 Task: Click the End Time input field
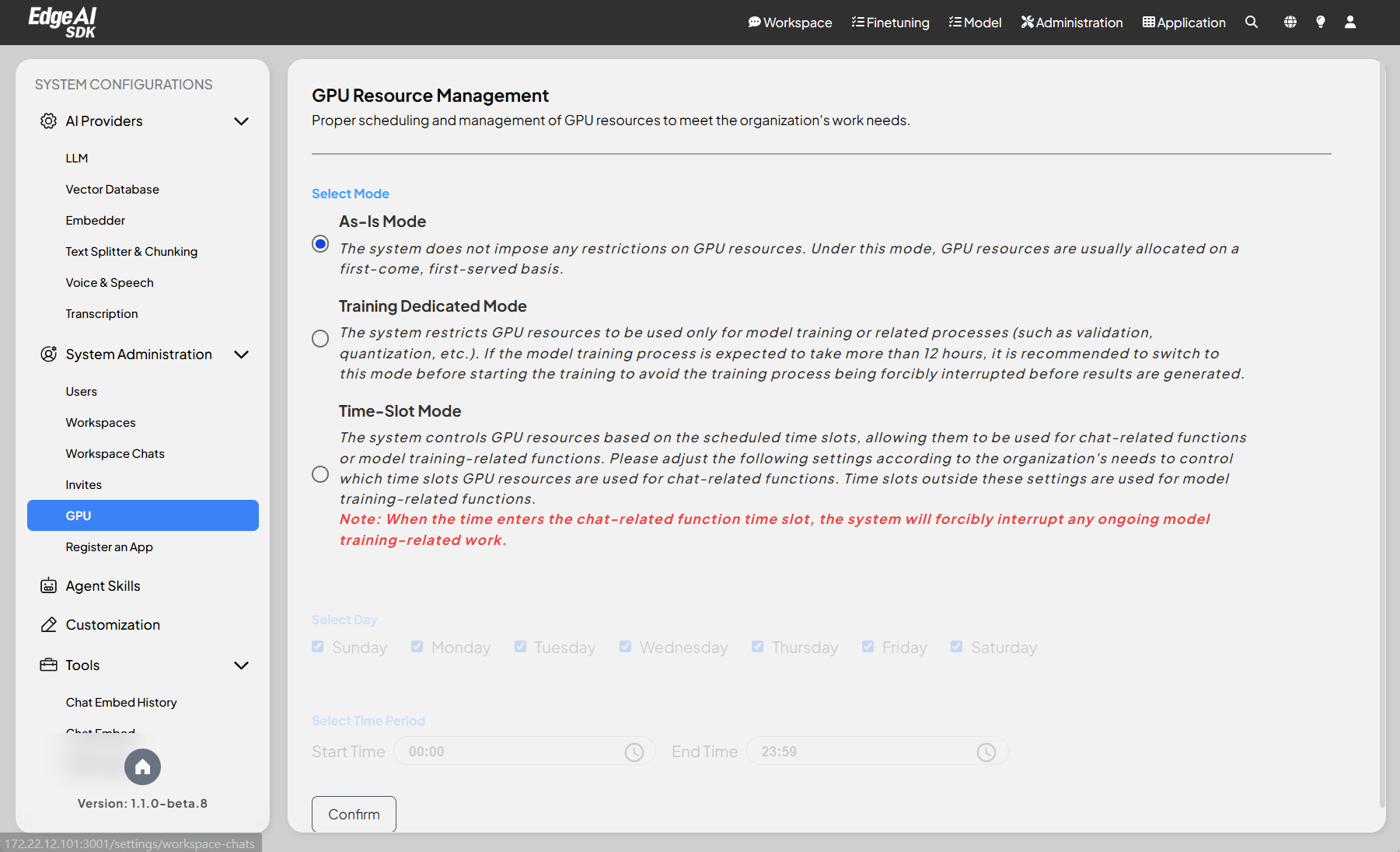[864, 752]
